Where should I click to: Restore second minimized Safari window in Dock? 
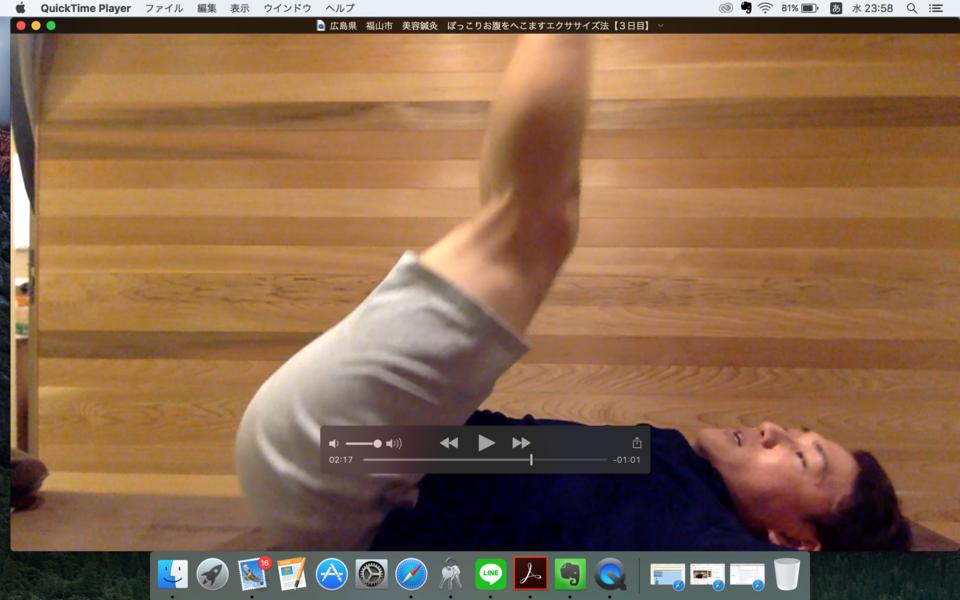pos(708,576)
